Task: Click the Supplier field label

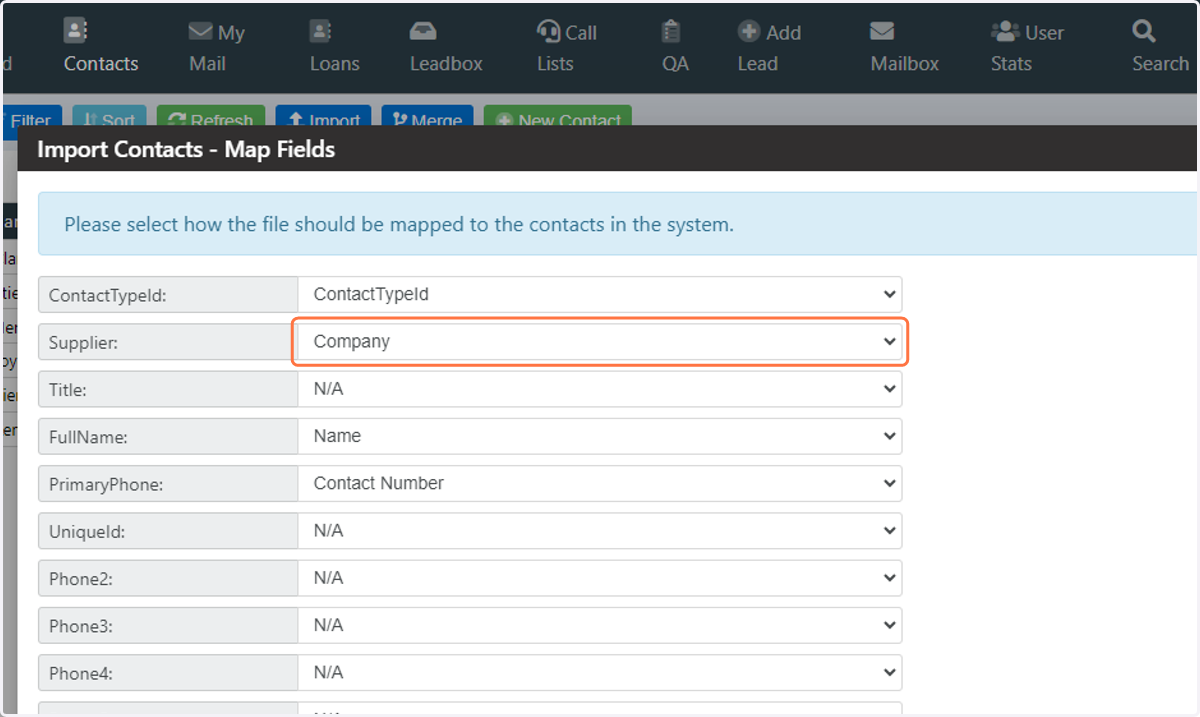Action: pos(83,343)
